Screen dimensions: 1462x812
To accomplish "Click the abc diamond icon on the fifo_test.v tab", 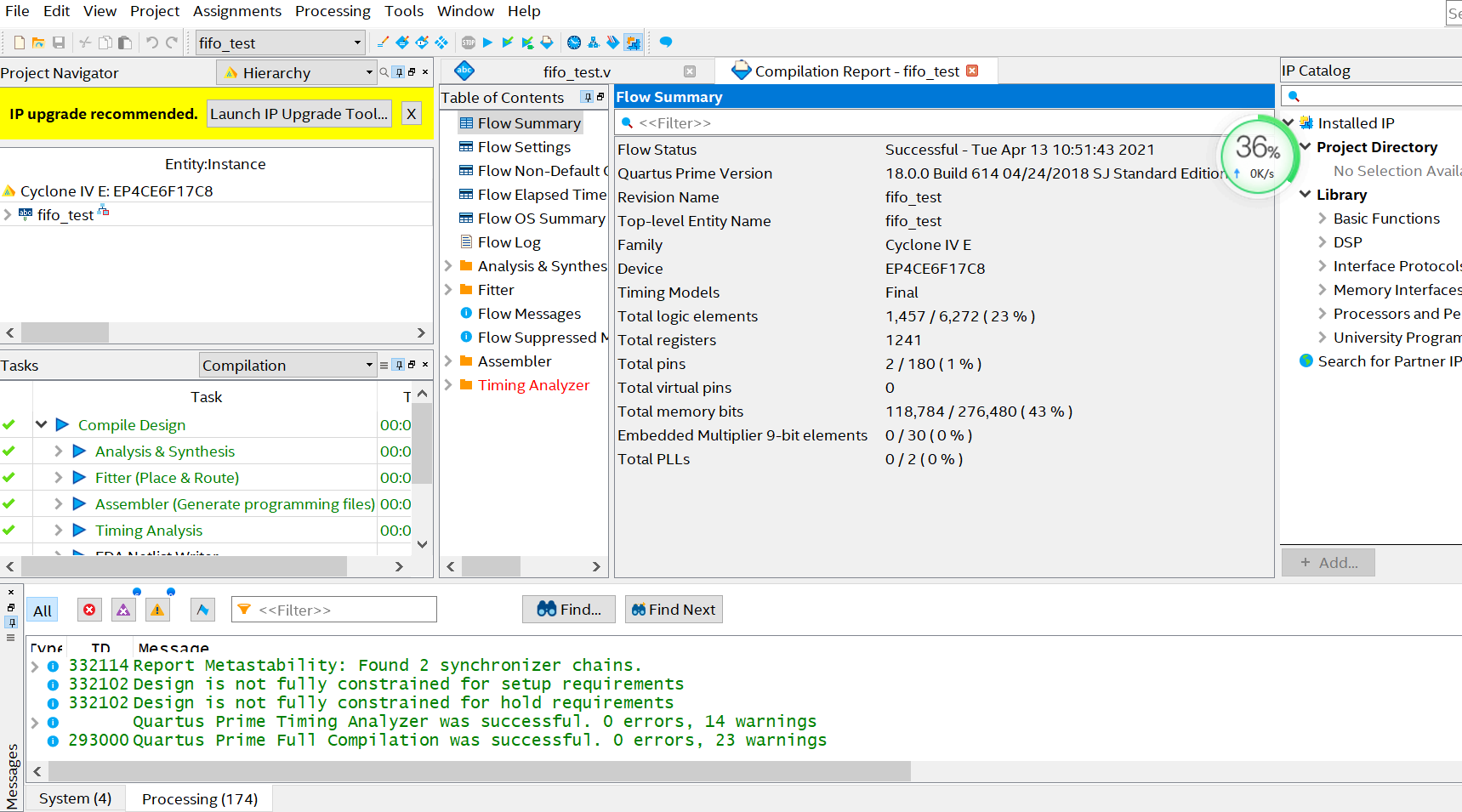I will pos(464,71).
